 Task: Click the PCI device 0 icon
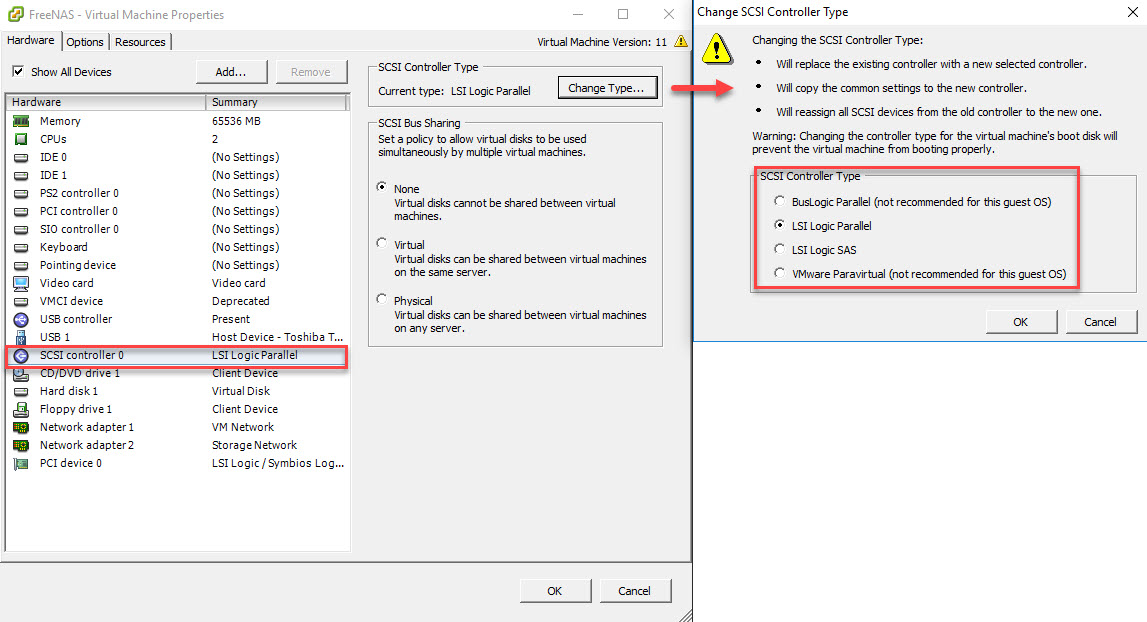21,463
